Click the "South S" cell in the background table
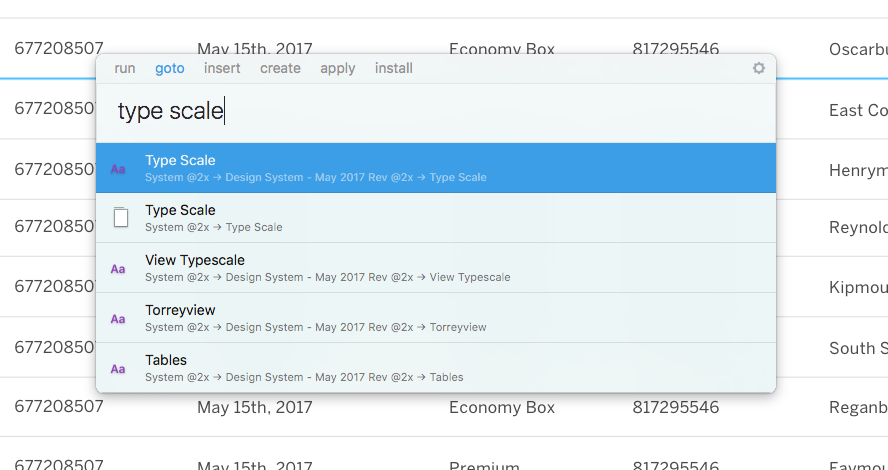This screenshot has height=470, width=888. [858, 348]
